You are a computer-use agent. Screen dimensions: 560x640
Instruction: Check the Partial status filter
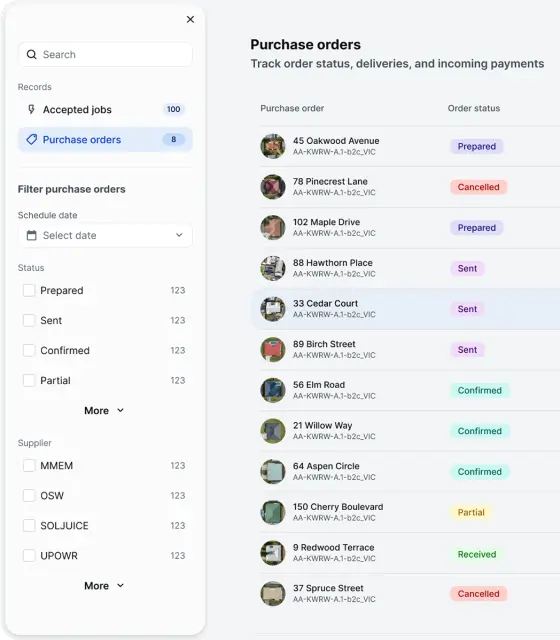29,380
